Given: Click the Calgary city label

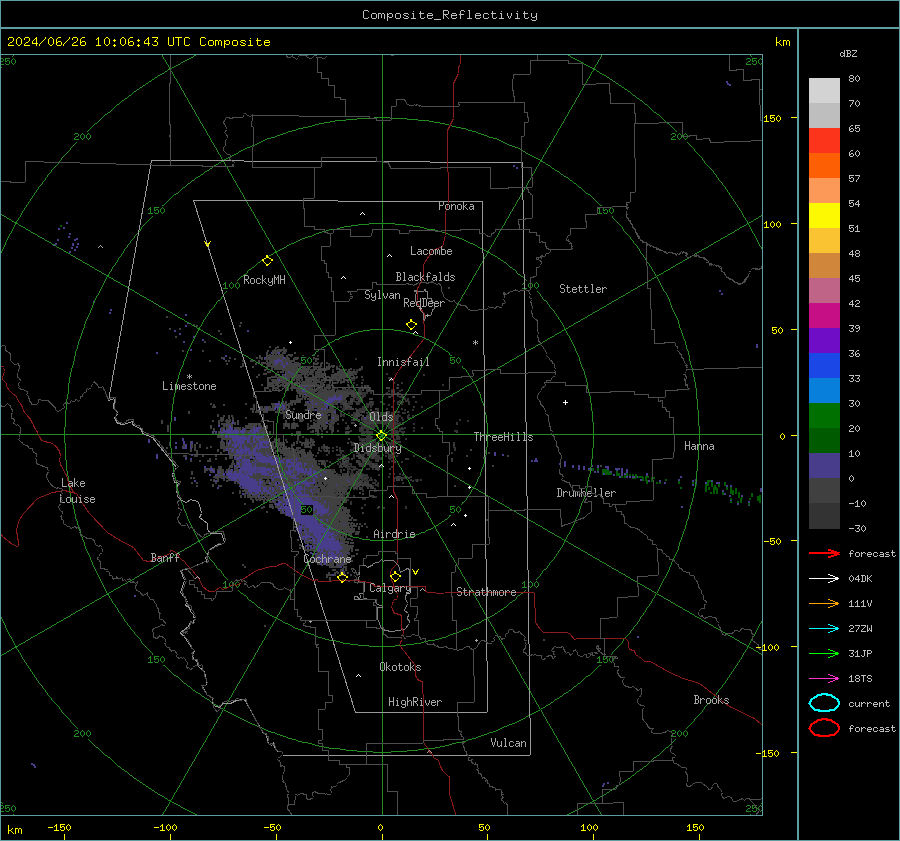Looking at the screenshot, I should click(390, 588).
